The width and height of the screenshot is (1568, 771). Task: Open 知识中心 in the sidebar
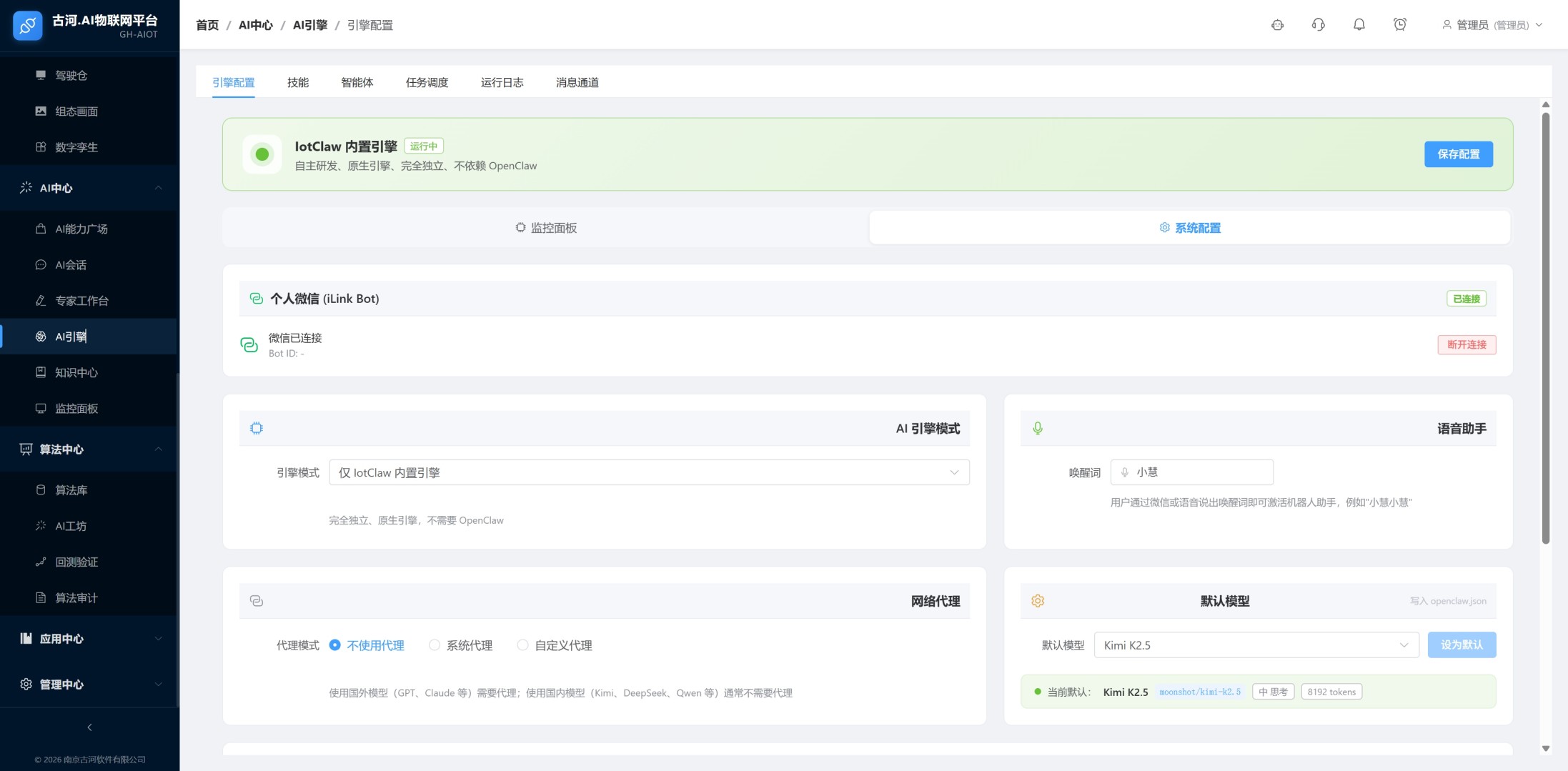tap(76, 372)
